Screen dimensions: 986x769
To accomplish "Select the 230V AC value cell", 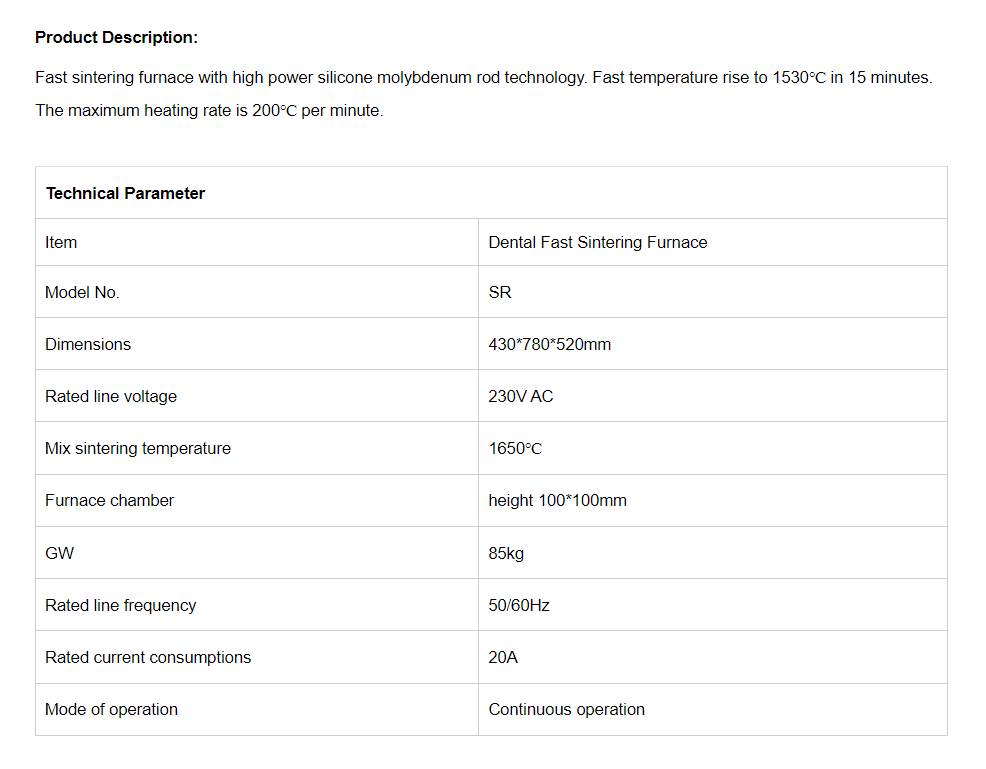I will tap(520, 396).
